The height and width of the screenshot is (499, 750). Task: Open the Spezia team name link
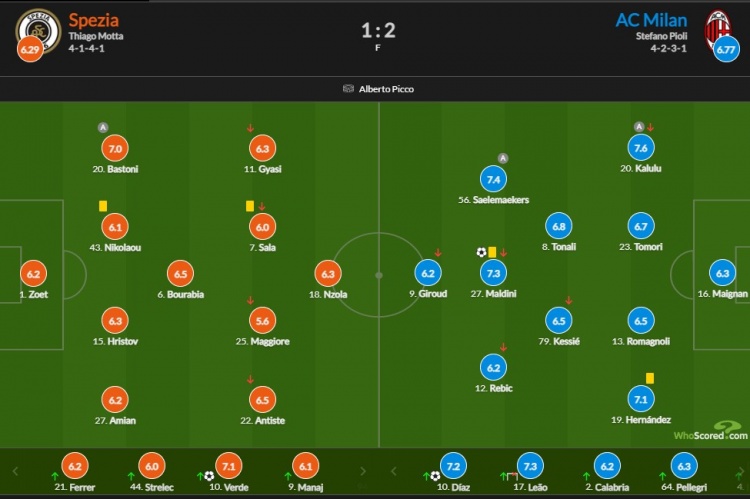93,20
